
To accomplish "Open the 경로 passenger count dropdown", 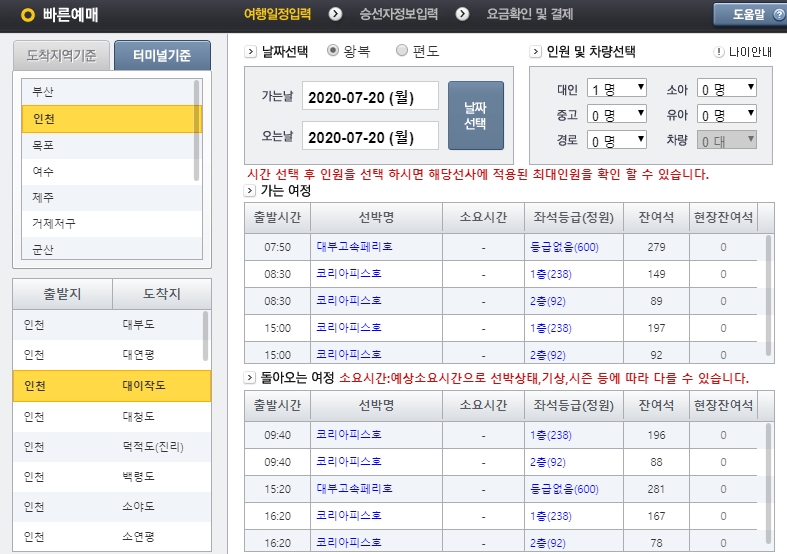I will point(617,141).
